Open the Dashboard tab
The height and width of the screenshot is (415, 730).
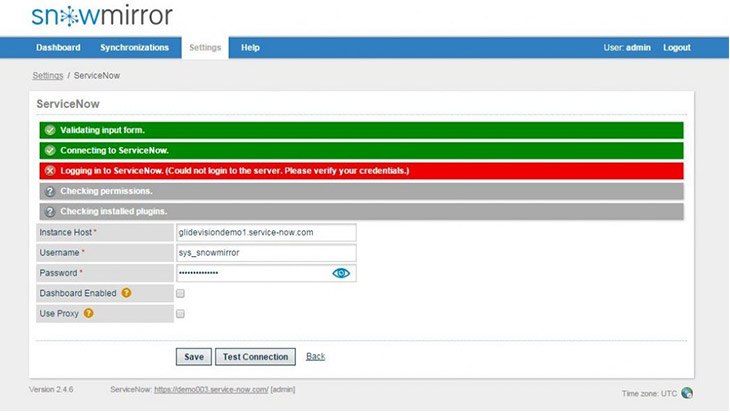58,48
